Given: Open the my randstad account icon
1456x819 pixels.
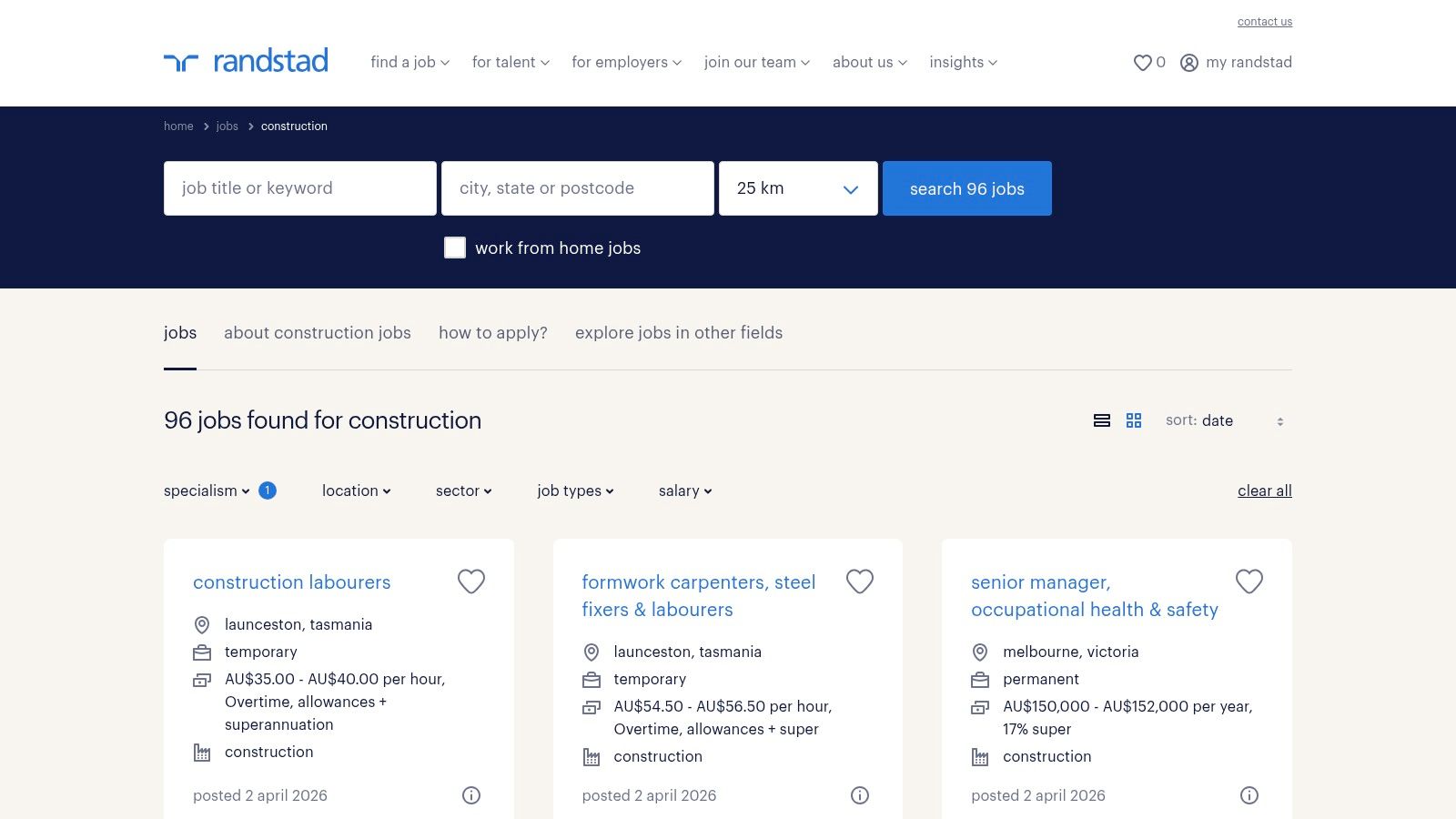Looking at the screenshot, I should [x=1188, y=62].
